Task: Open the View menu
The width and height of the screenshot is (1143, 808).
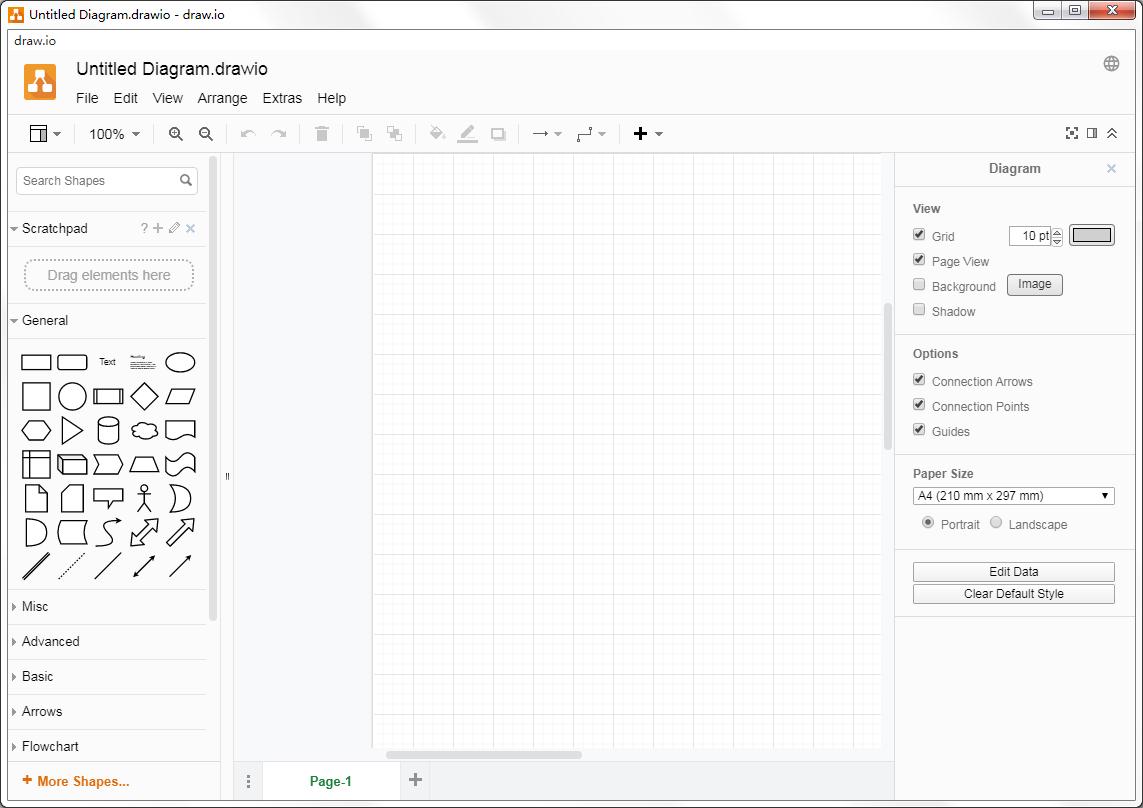Action: point(168,98)
